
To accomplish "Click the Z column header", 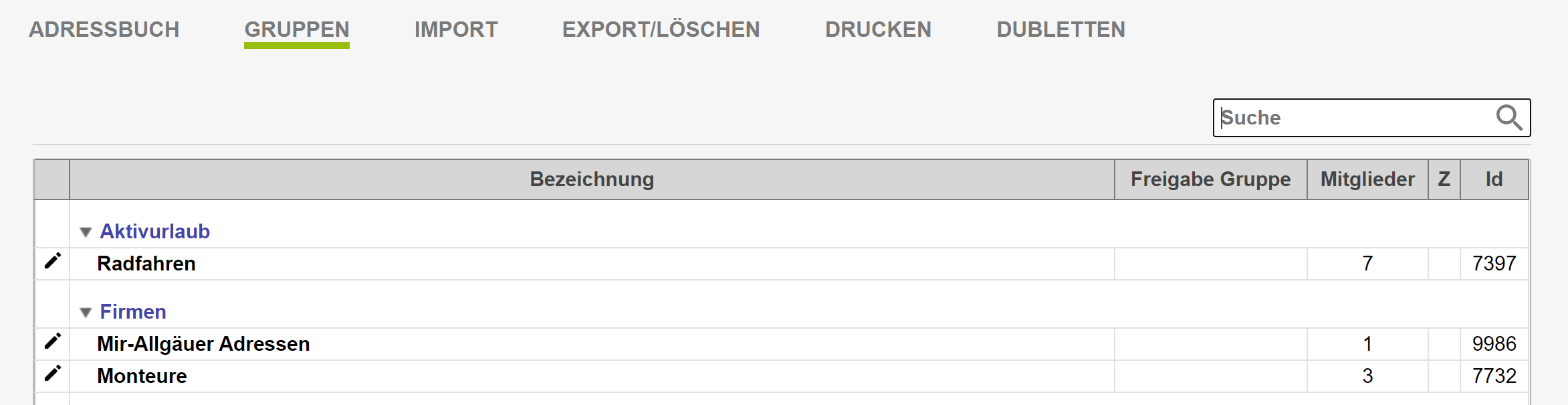I will tap(1444, 179).
